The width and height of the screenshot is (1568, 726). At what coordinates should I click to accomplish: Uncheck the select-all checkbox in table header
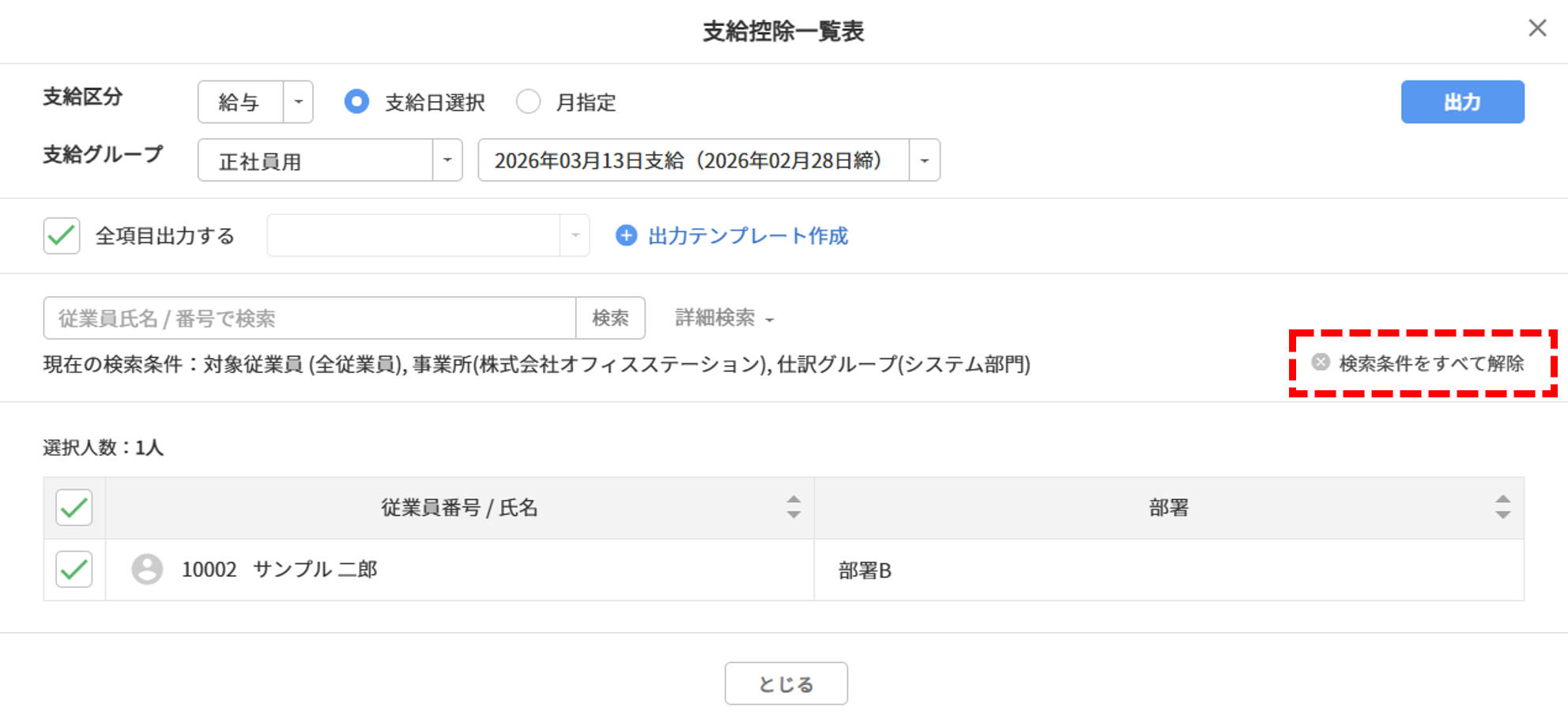point(74,508)
